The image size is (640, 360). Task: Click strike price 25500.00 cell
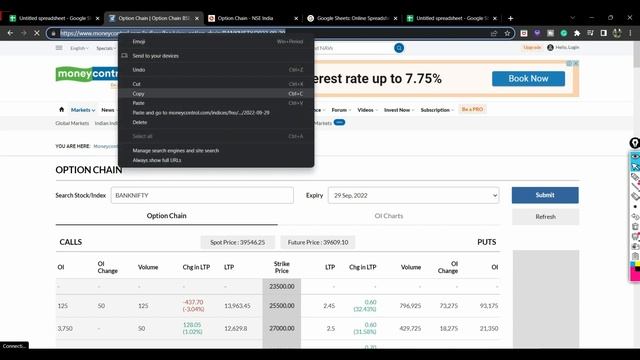point(282,306)
